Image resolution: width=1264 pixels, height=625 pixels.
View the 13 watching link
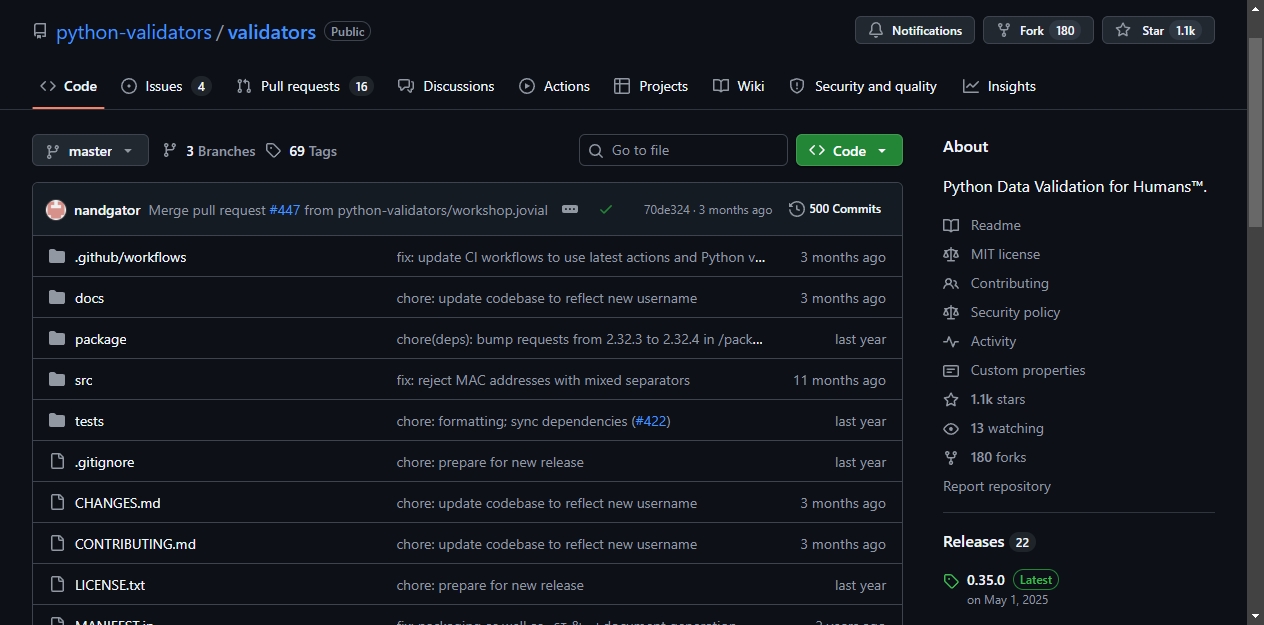993,428
